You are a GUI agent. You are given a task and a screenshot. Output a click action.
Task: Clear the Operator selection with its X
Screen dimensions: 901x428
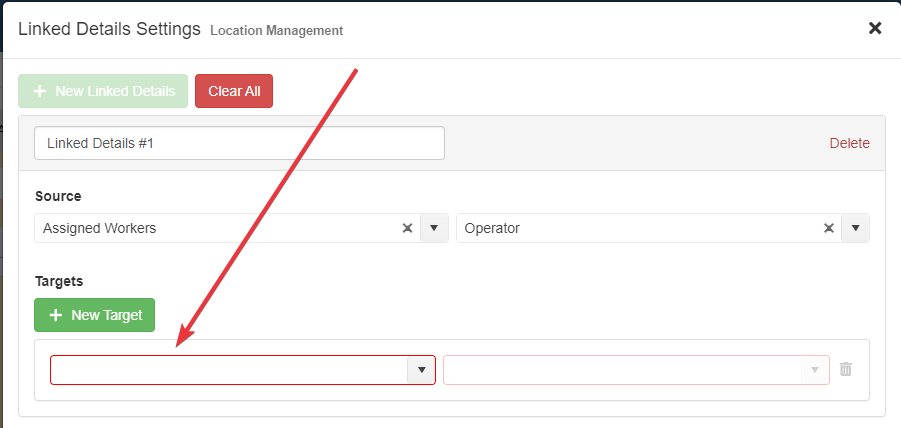[x=828, y=228]
